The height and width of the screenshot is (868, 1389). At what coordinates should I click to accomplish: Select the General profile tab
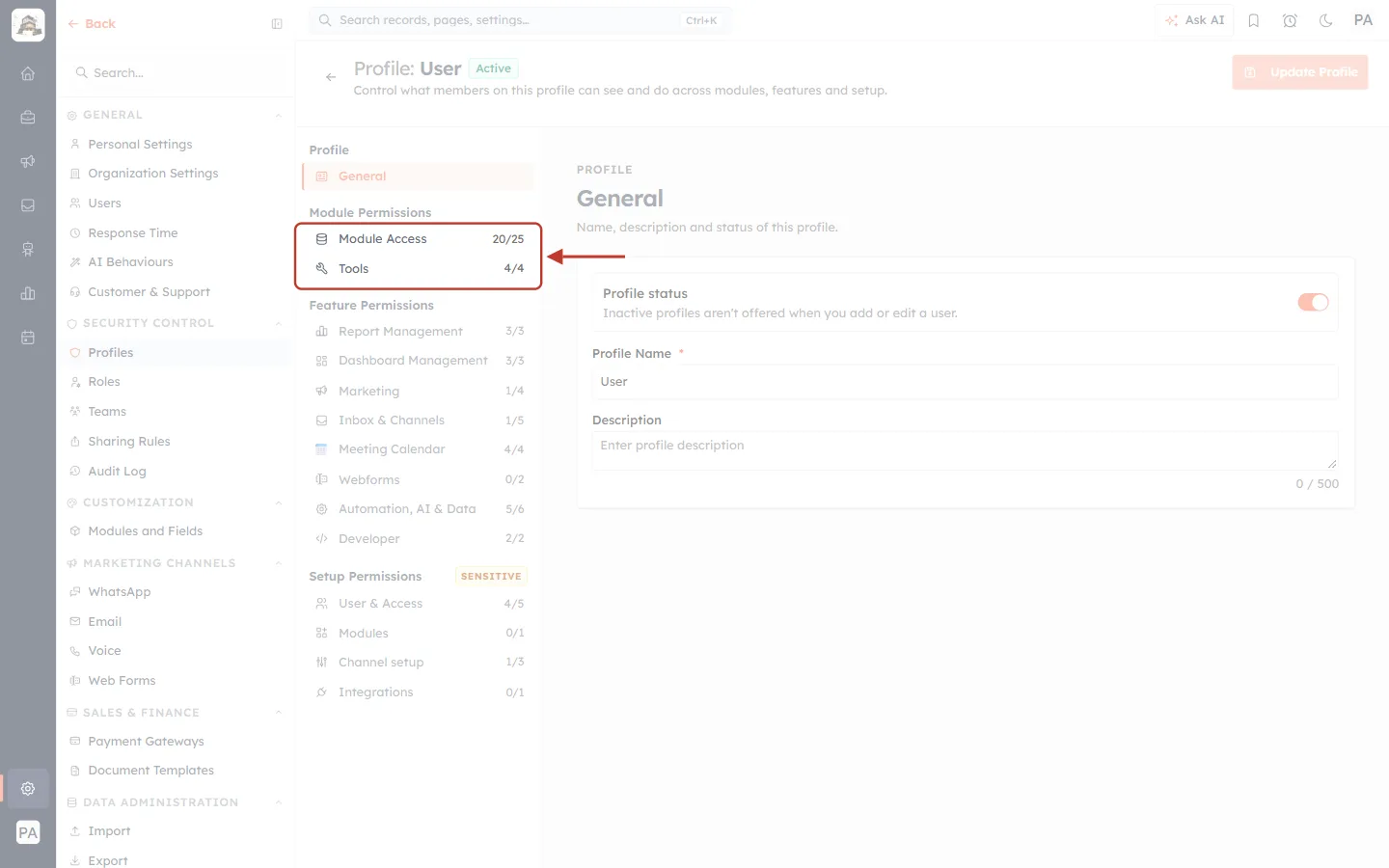coord(418,176)
